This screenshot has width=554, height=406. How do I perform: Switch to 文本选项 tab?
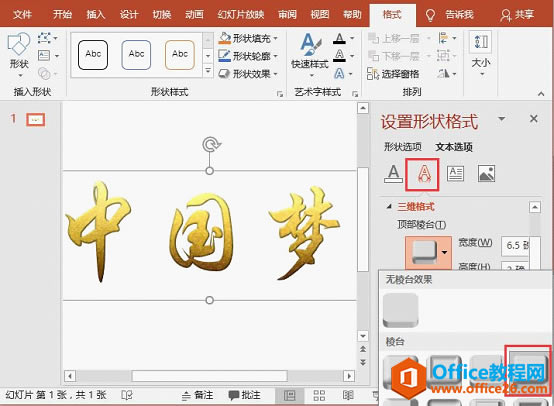(x=454, y=147)
